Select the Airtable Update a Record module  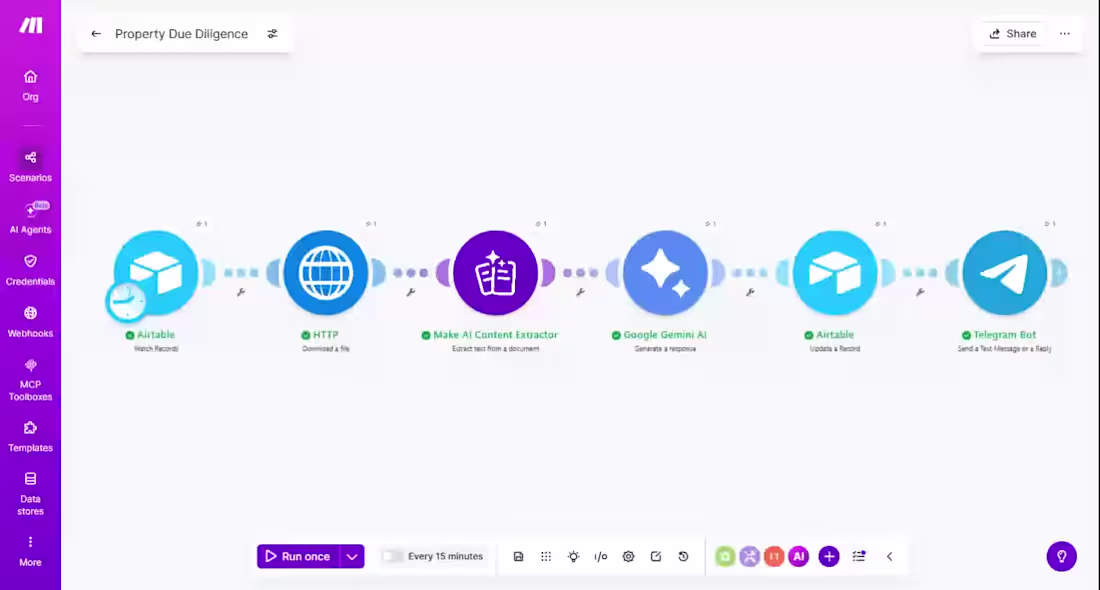835,272
